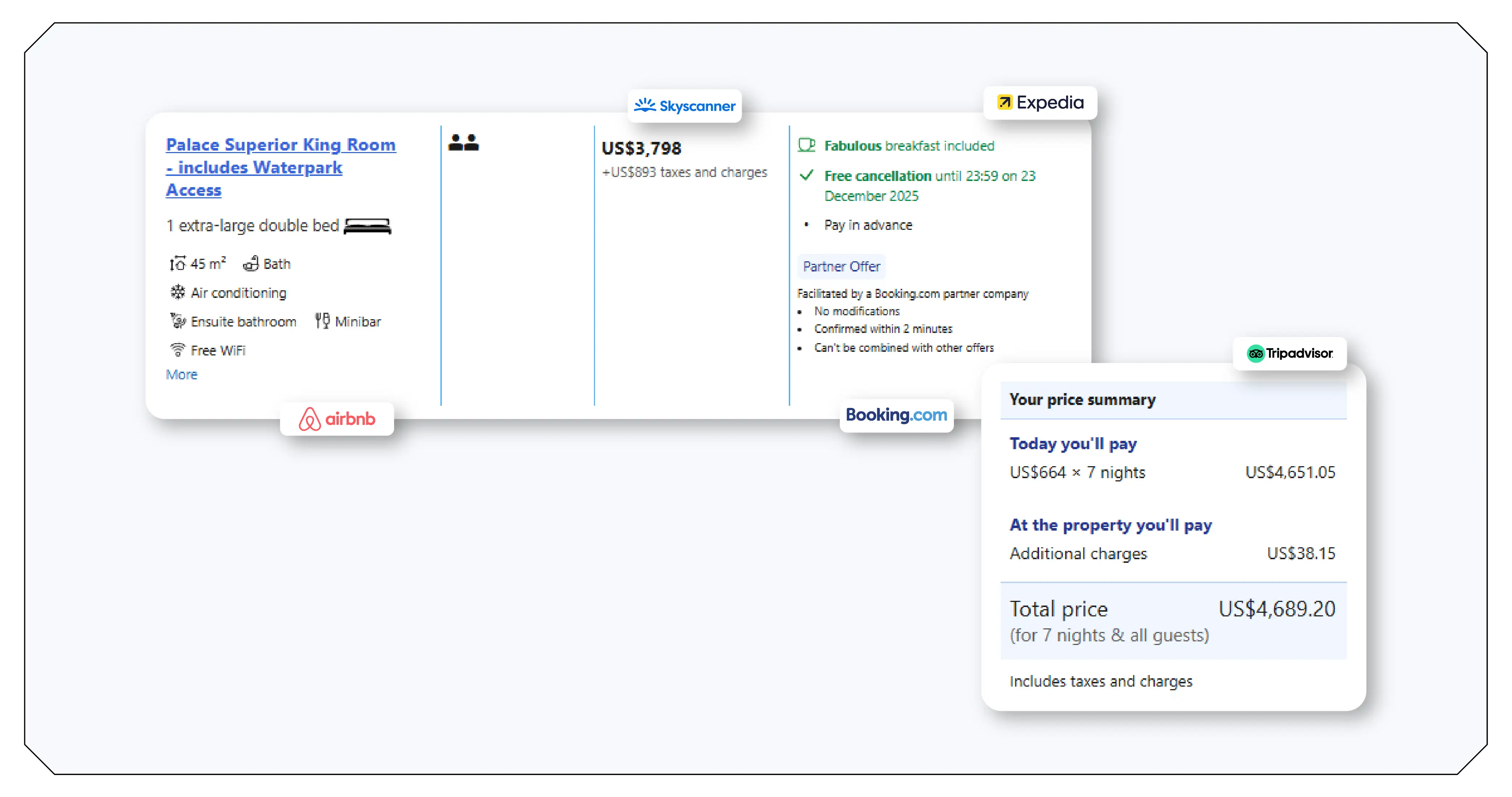Click the two-guests occupancy icon
Screen dimensions: 1512x797
tap(463, 142)
